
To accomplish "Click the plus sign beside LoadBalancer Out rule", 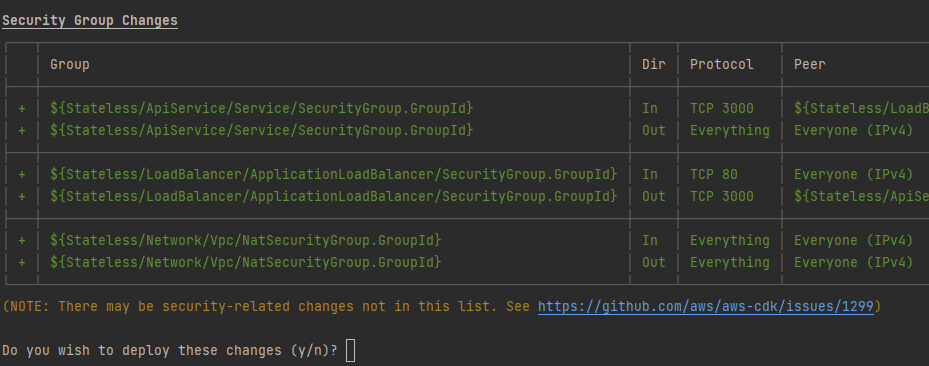I will (22, 196).
